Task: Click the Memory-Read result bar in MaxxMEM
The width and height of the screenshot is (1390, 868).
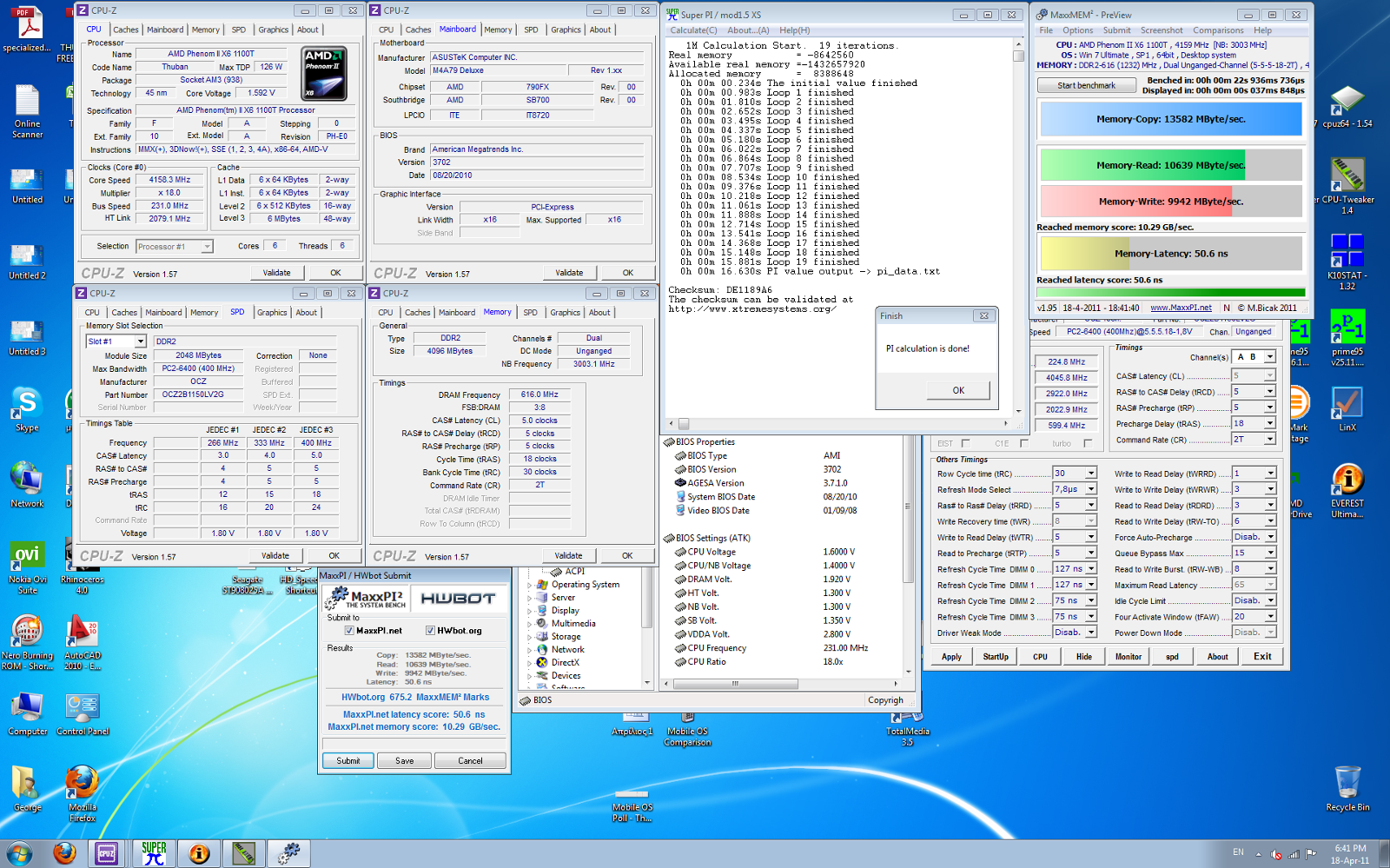Action: [1171, 165]
